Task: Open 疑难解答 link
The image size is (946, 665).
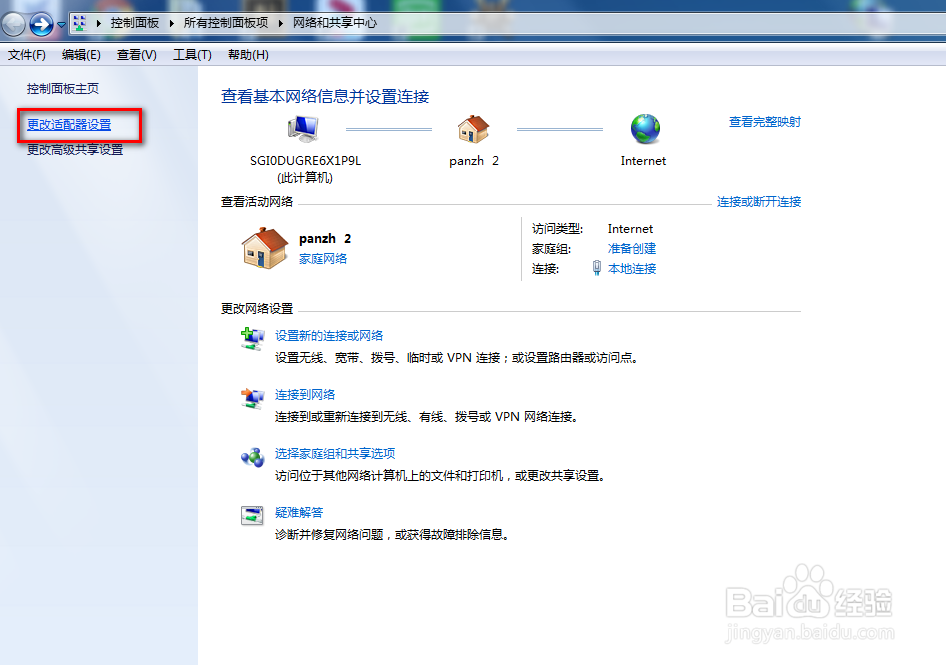Action: point(299,512)
